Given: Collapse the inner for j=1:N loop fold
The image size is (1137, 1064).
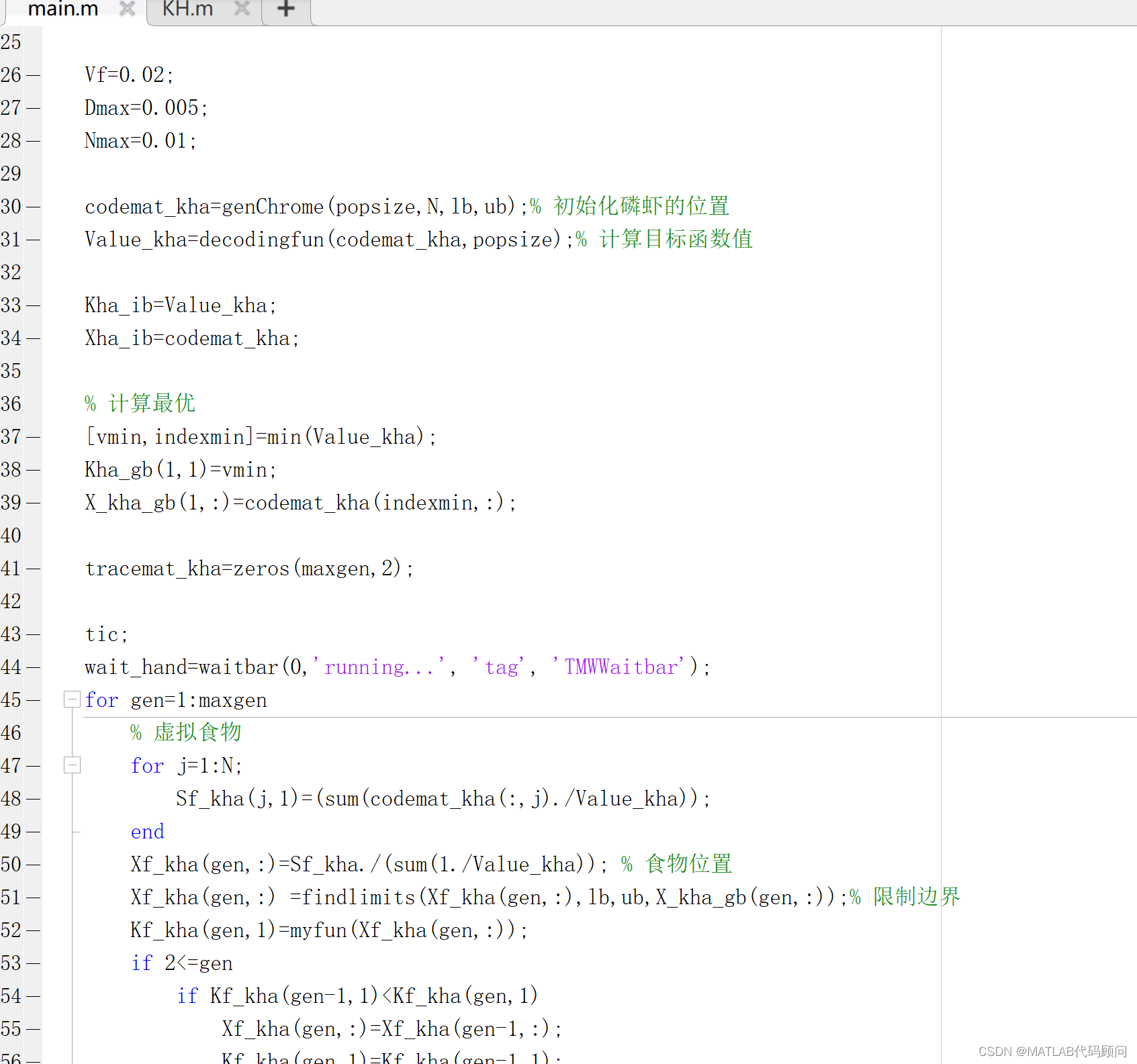Looking at the screenshot, I should click(x=71, y=765).
